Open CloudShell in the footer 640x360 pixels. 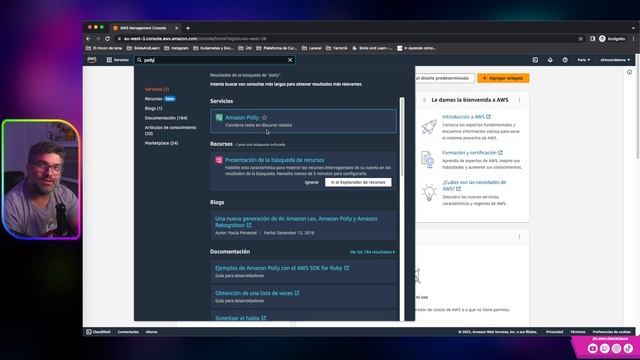(98, 332)
